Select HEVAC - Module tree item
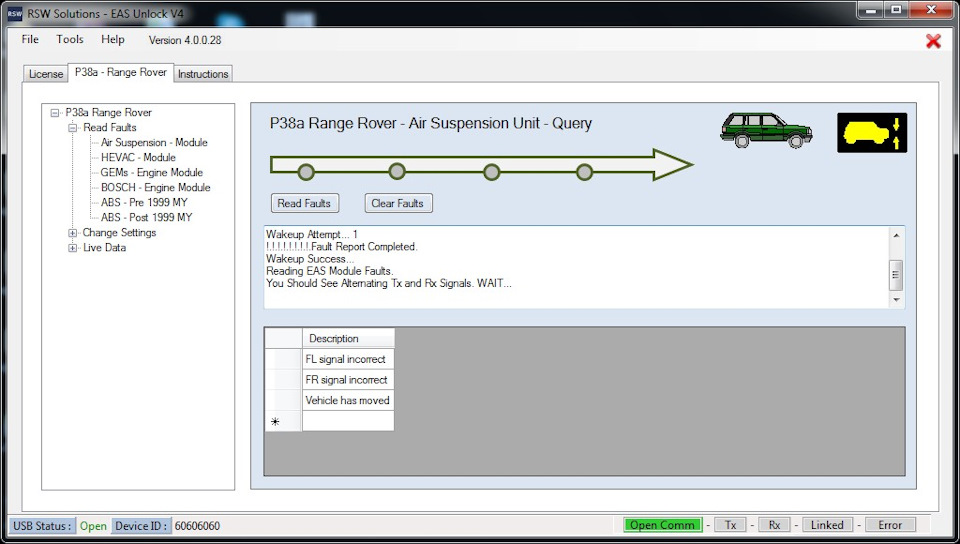 (x=138, y=157)
